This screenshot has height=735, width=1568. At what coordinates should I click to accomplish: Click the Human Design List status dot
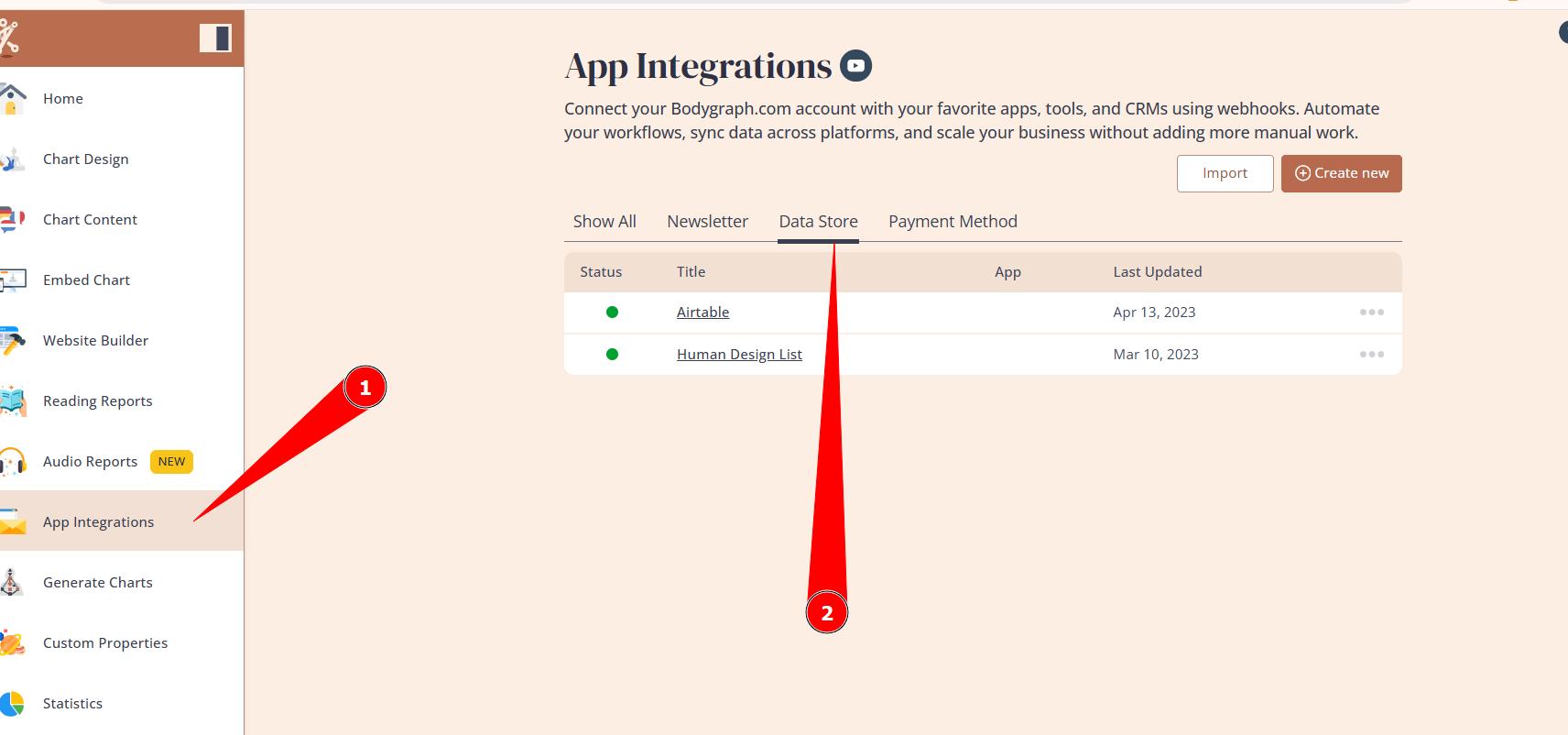click(x=612, y=355)
